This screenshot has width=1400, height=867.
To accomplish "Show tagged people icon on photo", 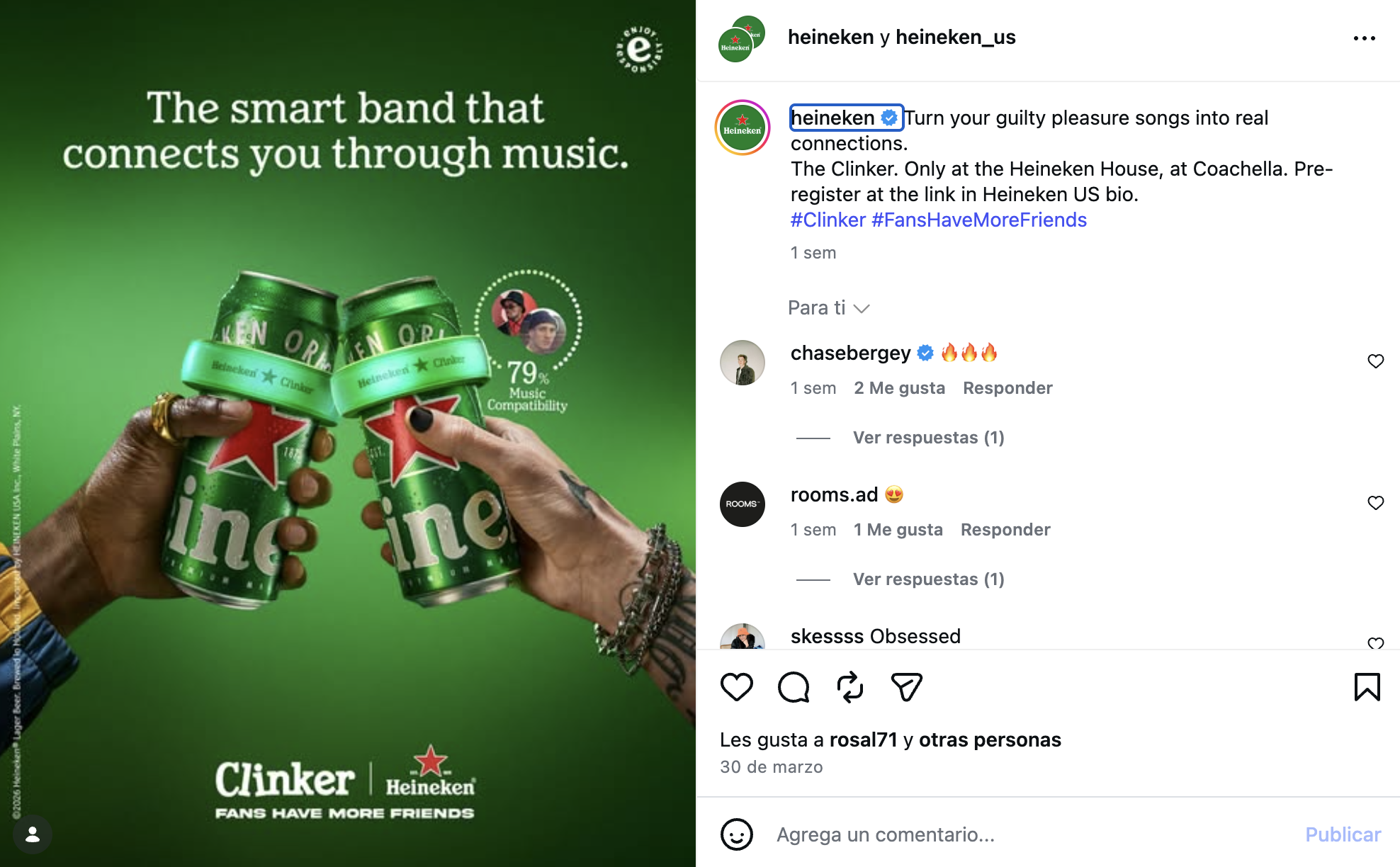I will [x=33, y=834].
